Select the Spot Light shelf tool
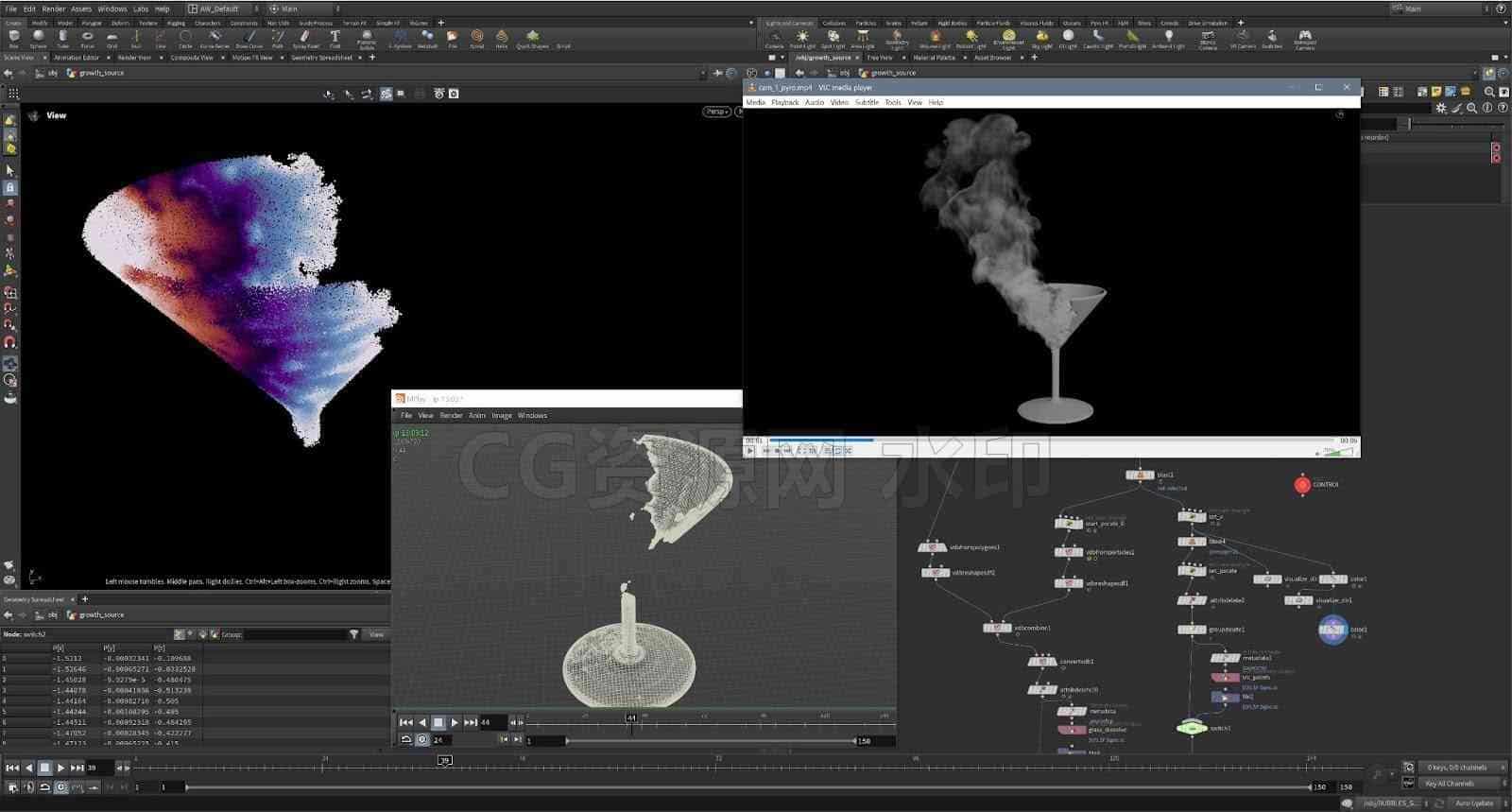This screenshot has width=1512, height=812. 833,39
